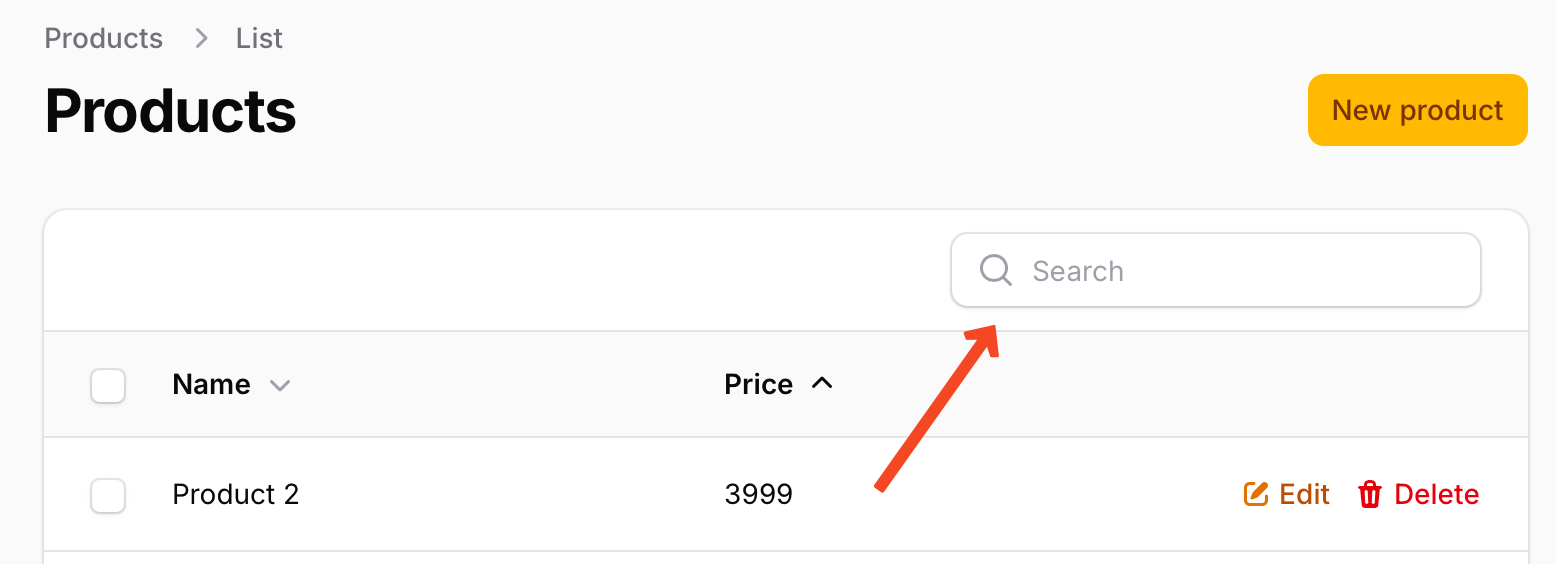Open the Products breadcrumb link
Image resolution: width=1556 pixels, height=564 pixels.
[x=104, y=38]
